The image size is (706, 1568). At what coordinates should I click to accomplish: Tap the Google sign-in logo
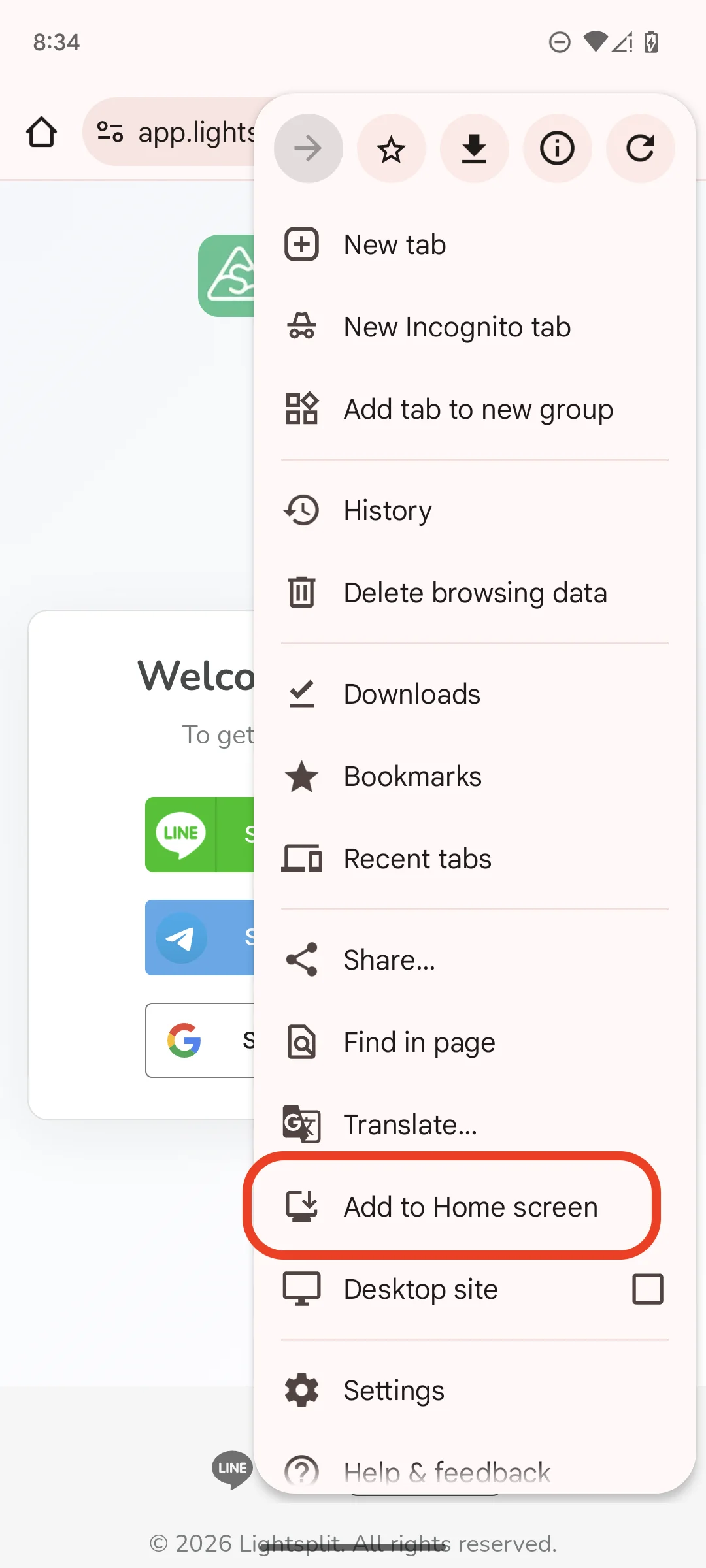[x=185, y=1041]
